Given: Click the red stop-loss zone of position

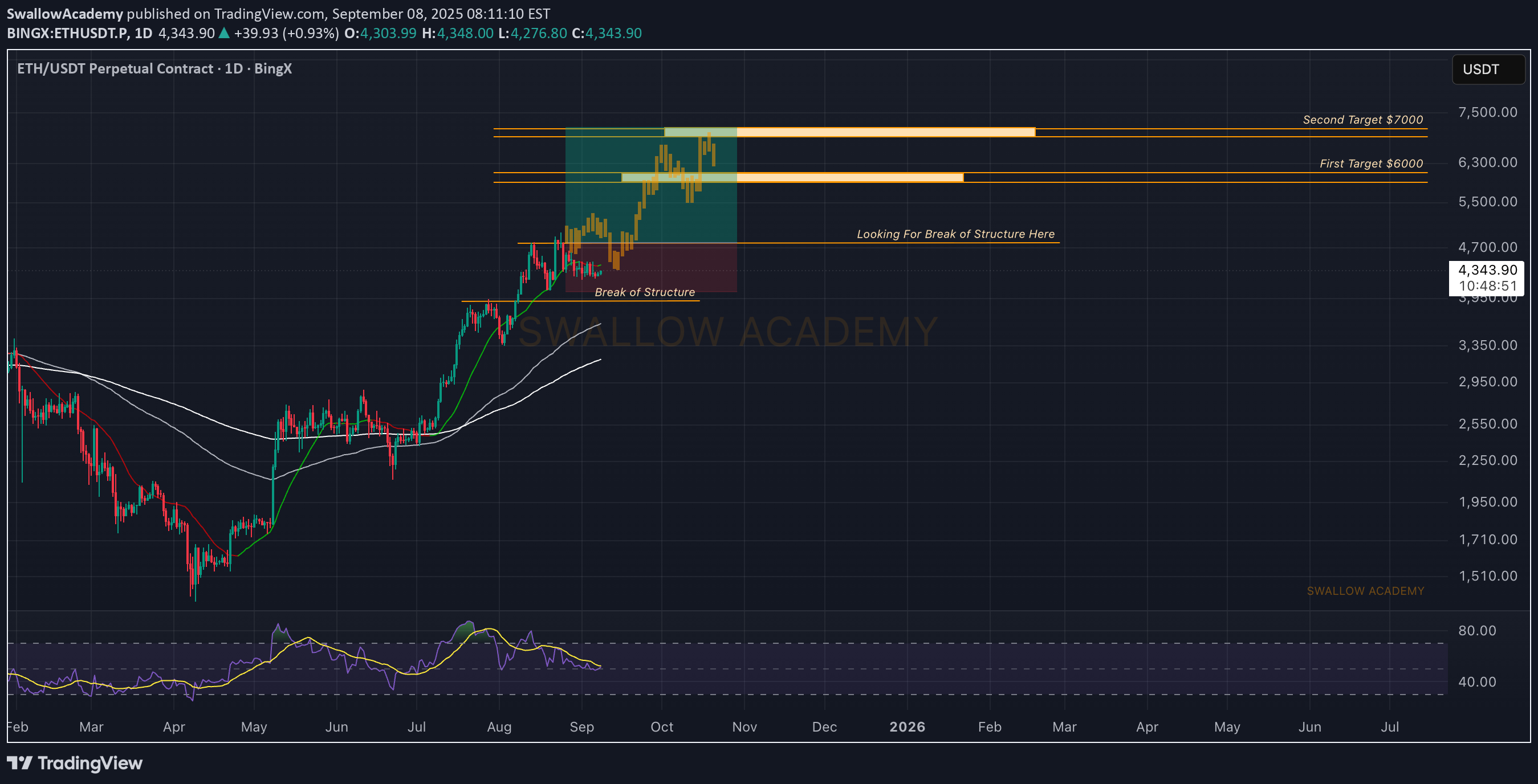Looking at the screenshot, I should pyautogui.click(x=651, y=267).
